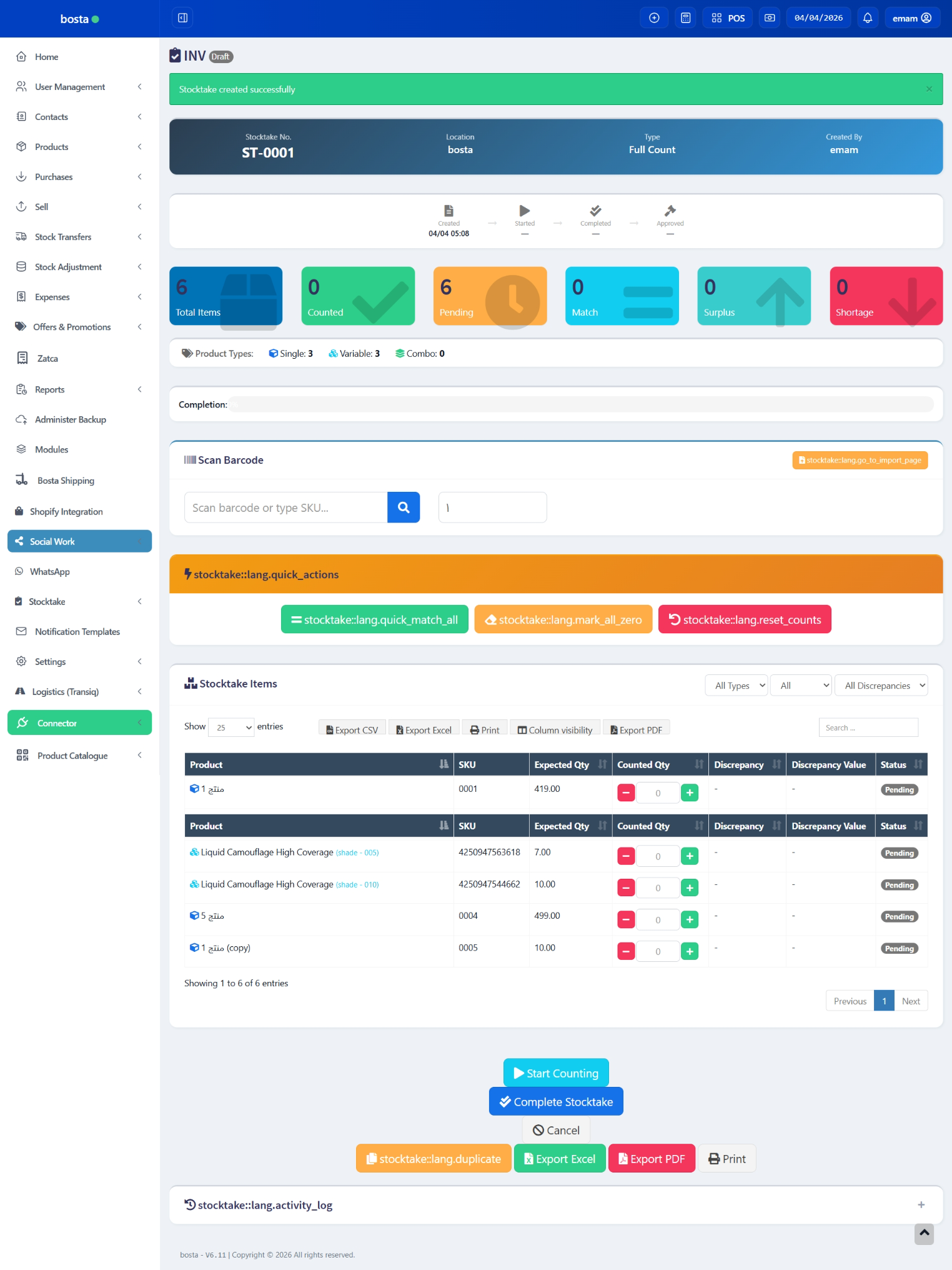This screenshot has height=1270, width=952.
Task: Click the Start Counting button
Action: click(x=556, y=1073)
